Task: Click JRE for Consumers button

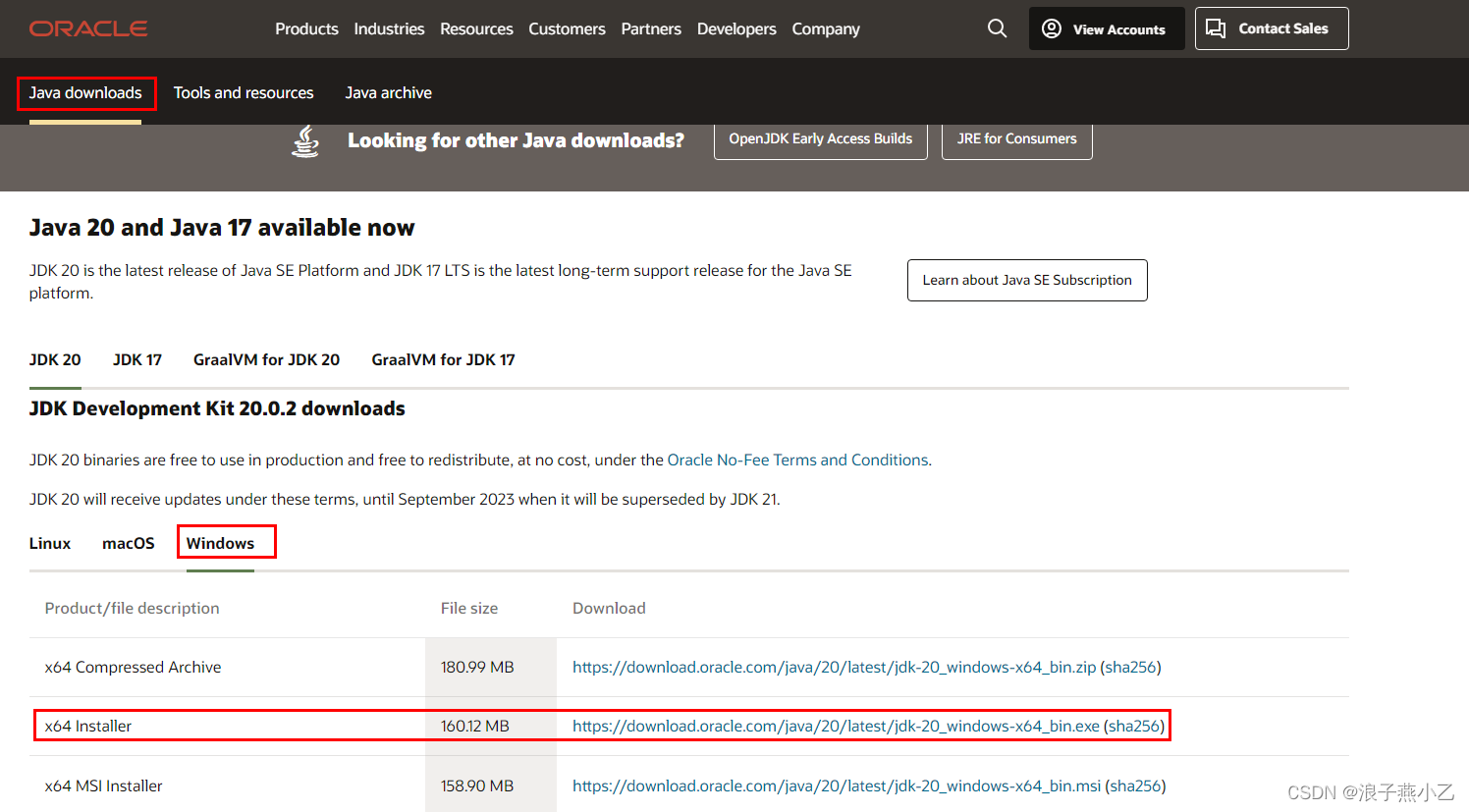Action: pos(1017,139)
